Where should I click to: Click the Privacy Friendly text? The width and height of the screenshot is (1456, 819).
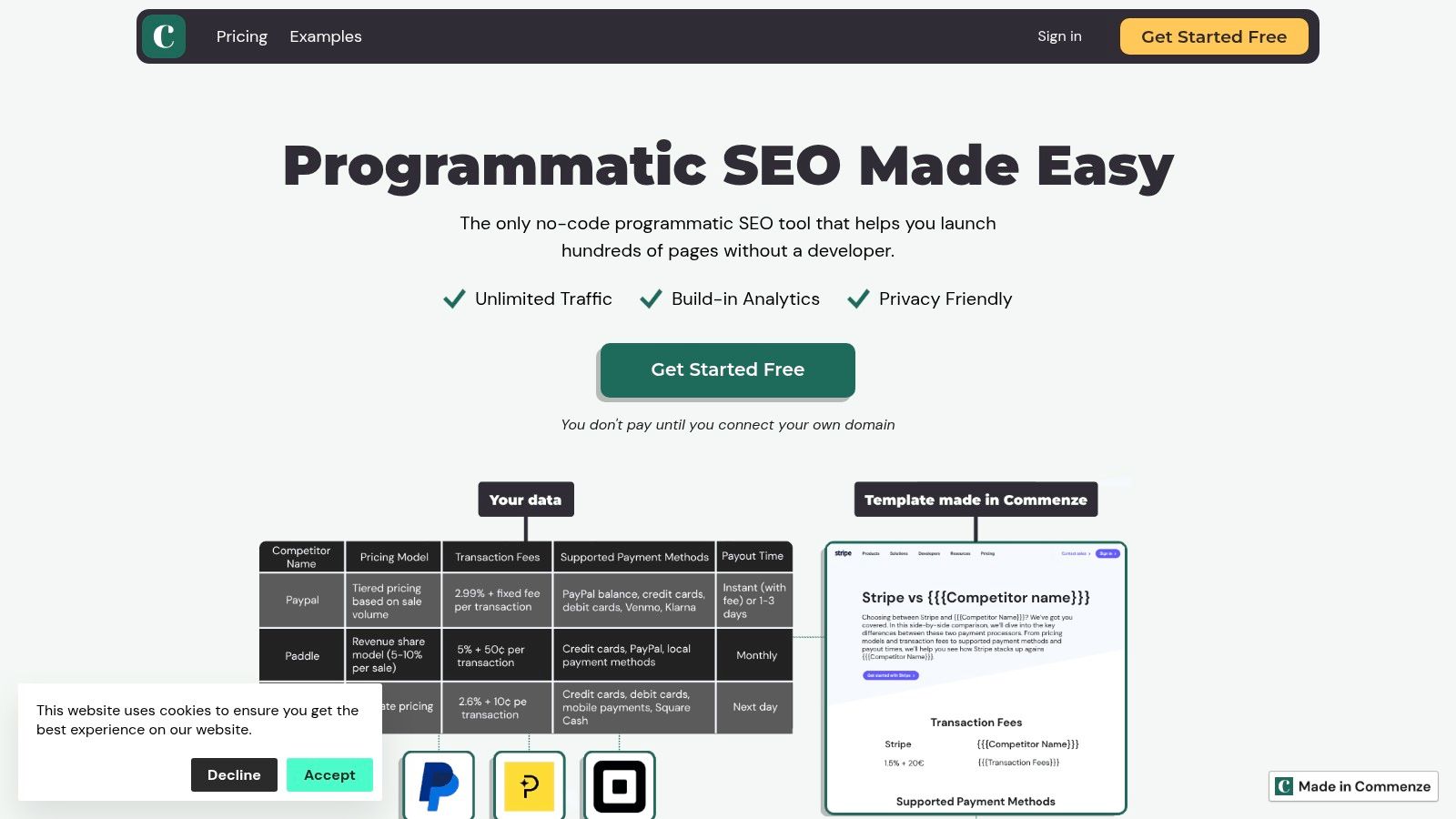pos(945,299)
